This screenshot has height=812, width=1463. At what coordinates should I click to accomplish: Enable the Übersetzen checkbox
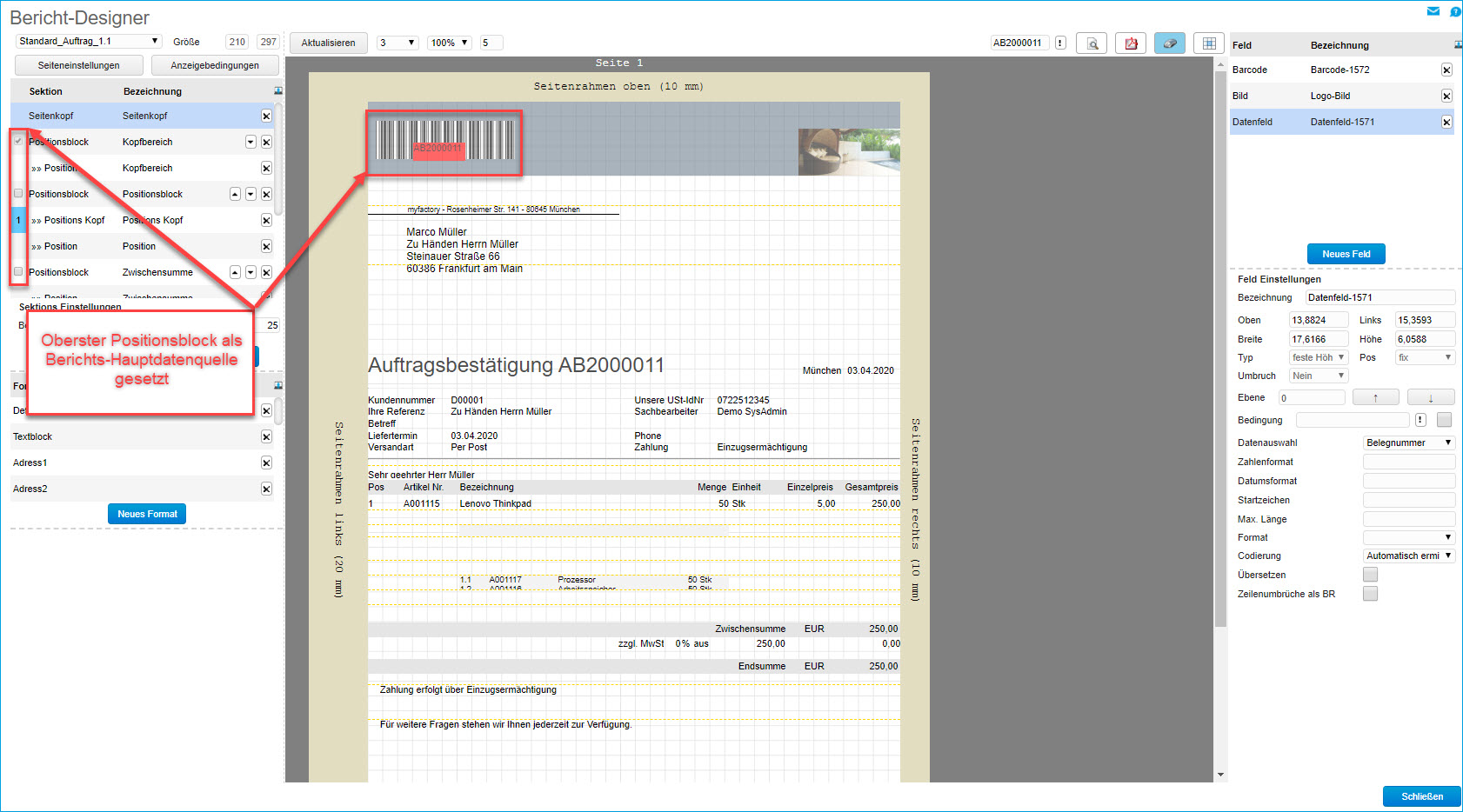(1370, 575)
